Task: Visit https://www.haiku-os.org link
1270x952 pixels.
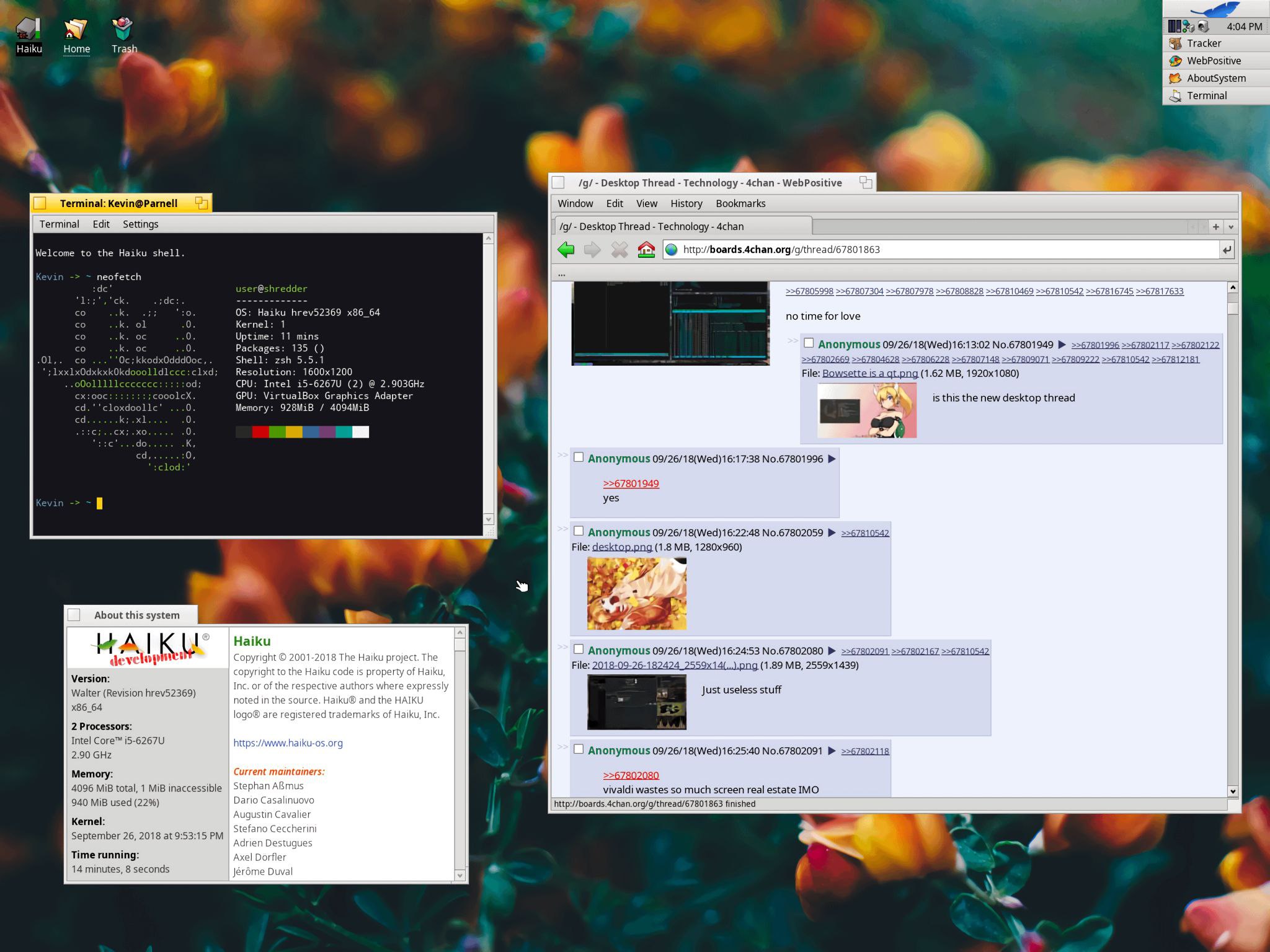Action: (x=288, y=743)
